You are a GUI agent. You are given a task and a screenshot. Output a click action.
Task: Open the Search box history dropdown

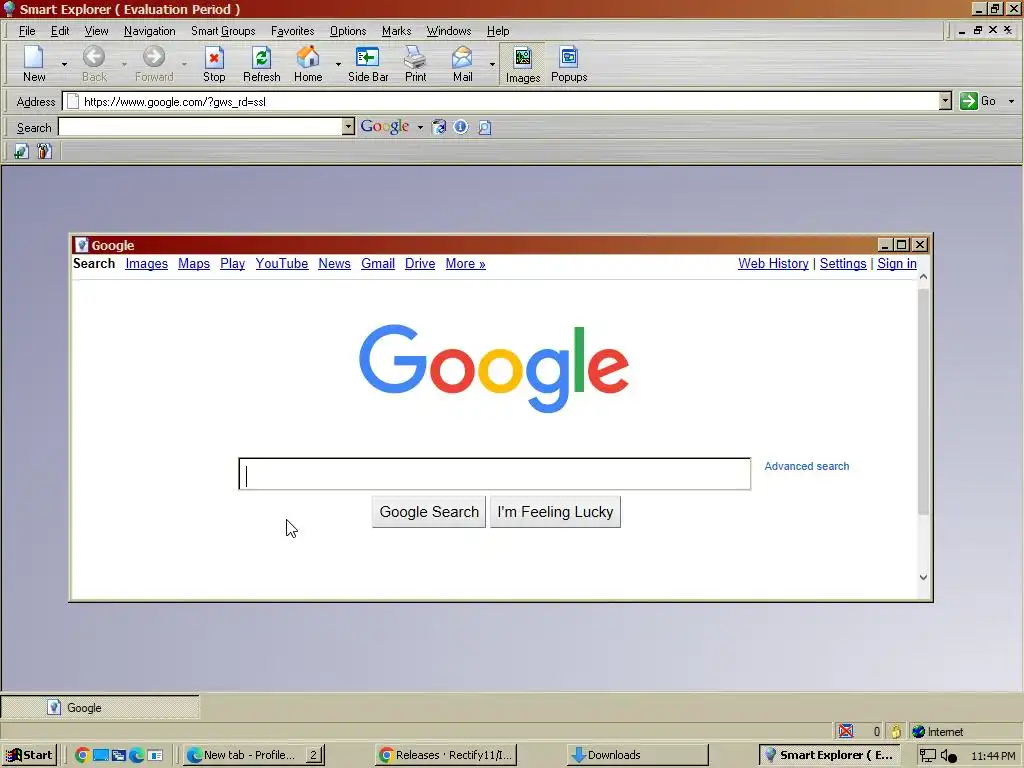click(348, 127)
